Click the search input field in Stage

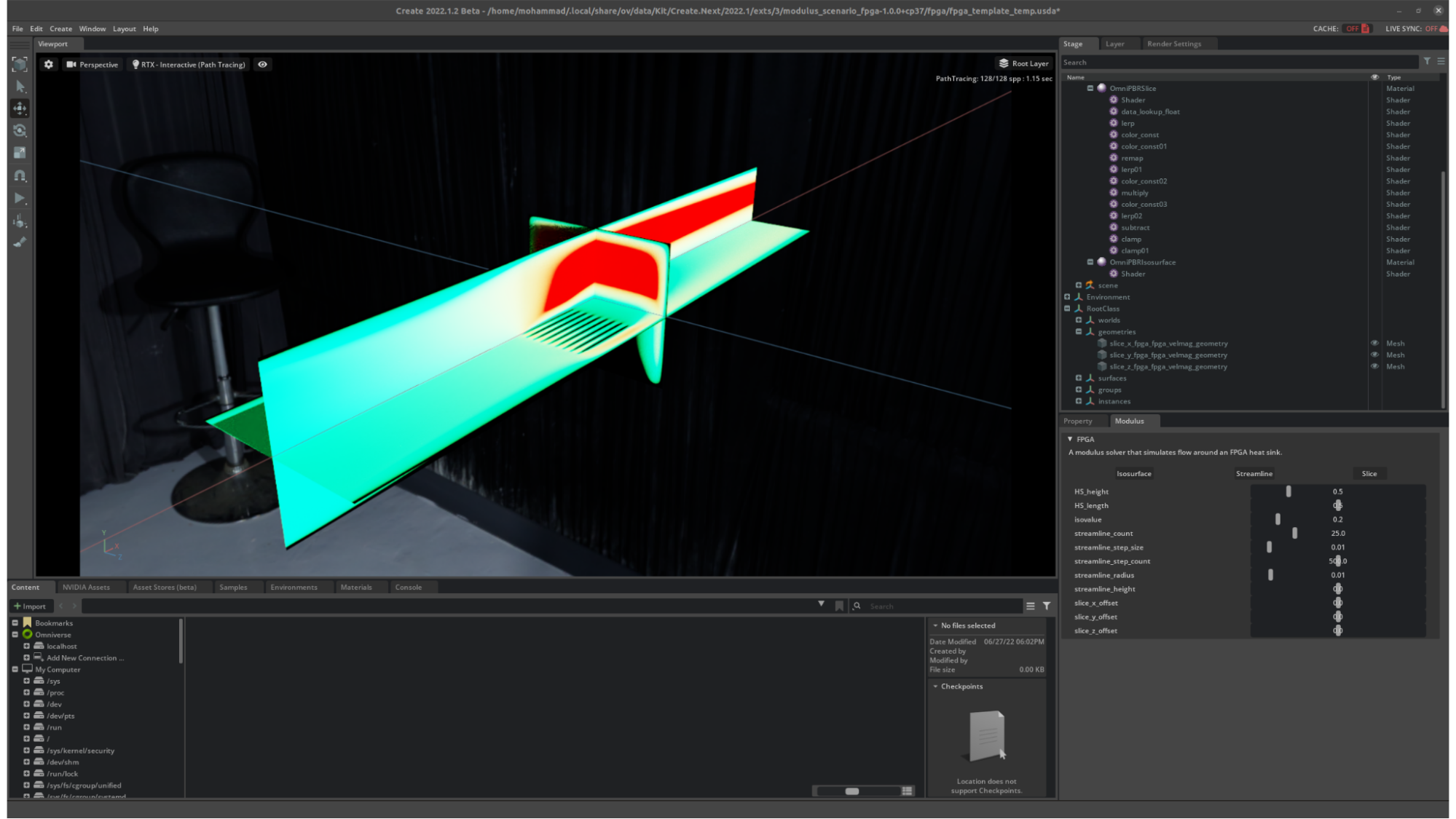pyautogui.click(x=1240, y=62)
